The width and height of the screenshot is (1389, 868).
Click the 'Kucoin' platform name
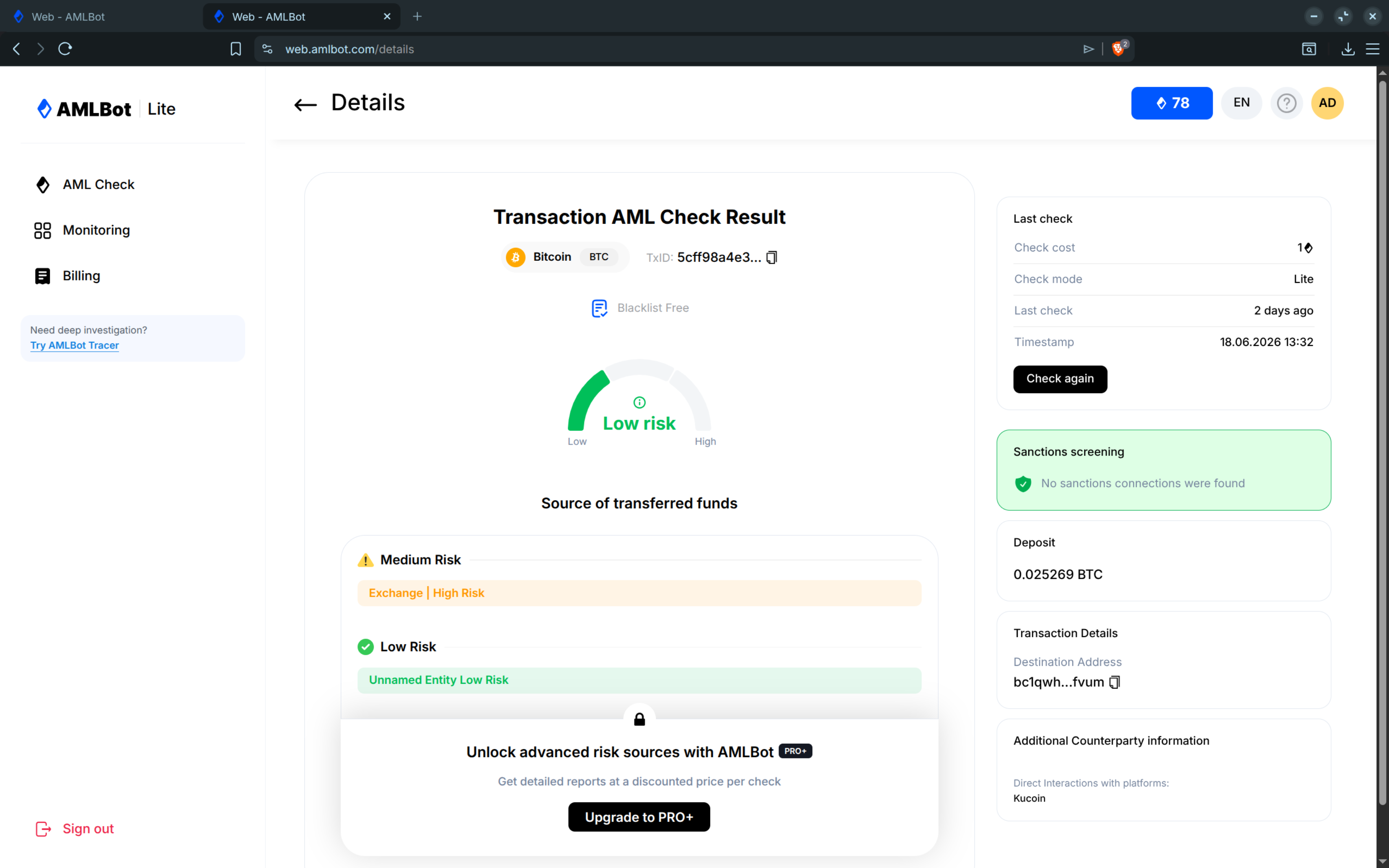pos(1029,799)
